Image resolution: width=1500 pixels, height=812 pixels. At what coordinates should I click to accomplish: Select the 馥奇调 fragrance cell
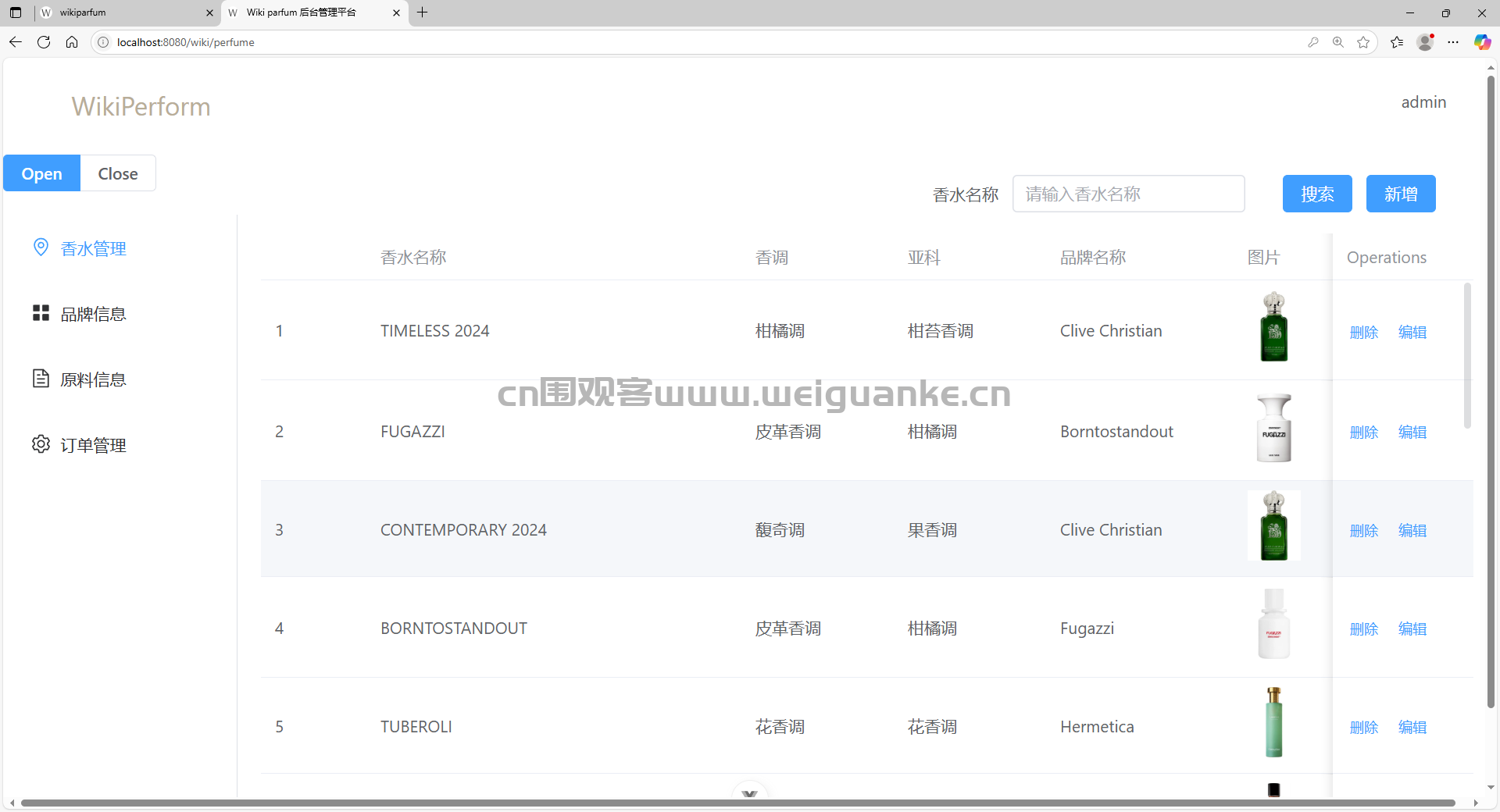tap(780, 530)
